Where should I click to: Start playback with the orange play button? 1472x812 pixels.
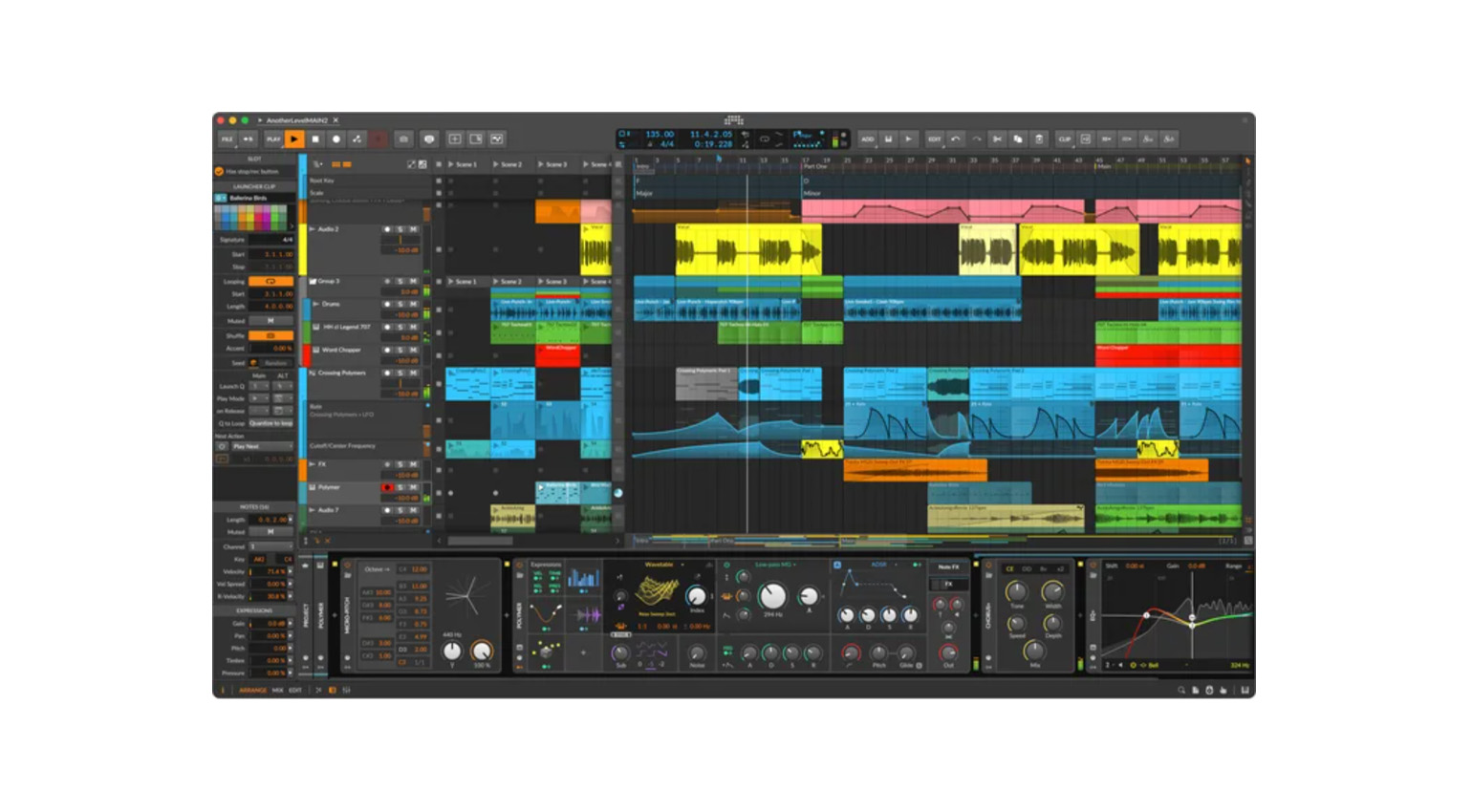[x=294, y=139]
